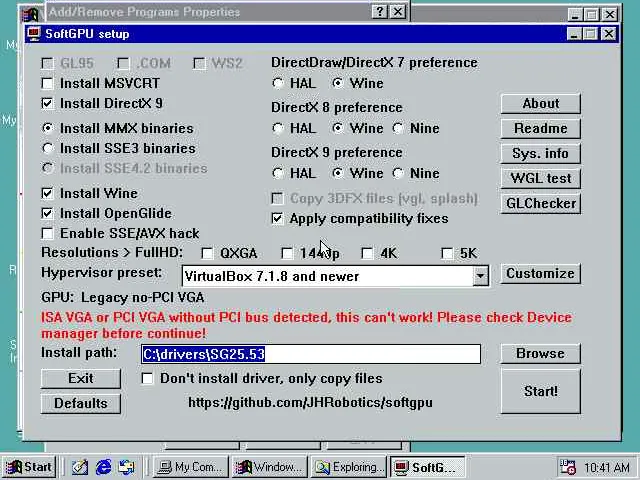Check Don't install driver, only copy files

tap(147, 378)
